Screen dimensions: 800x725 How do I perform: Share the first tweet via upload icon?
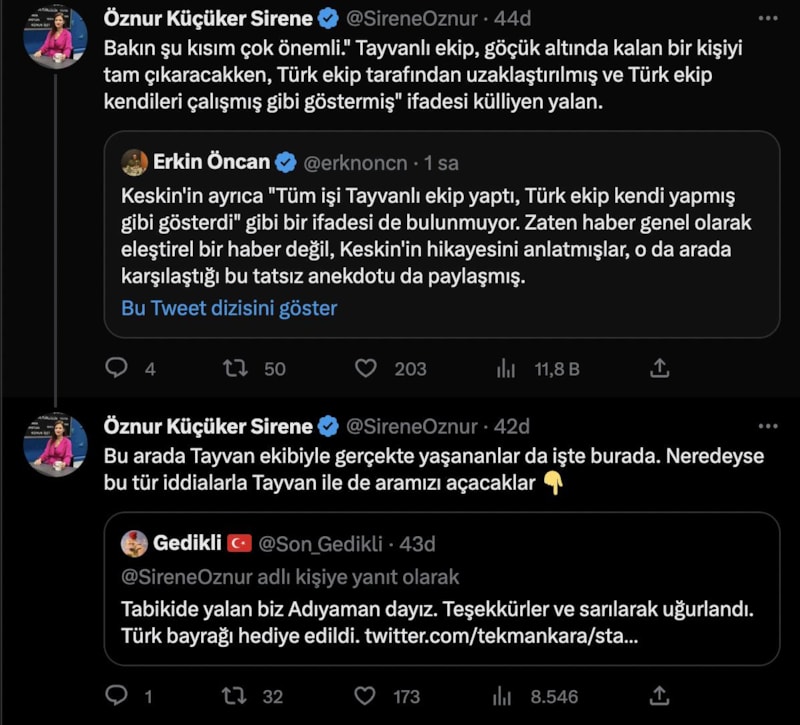[x=660, y=369]
